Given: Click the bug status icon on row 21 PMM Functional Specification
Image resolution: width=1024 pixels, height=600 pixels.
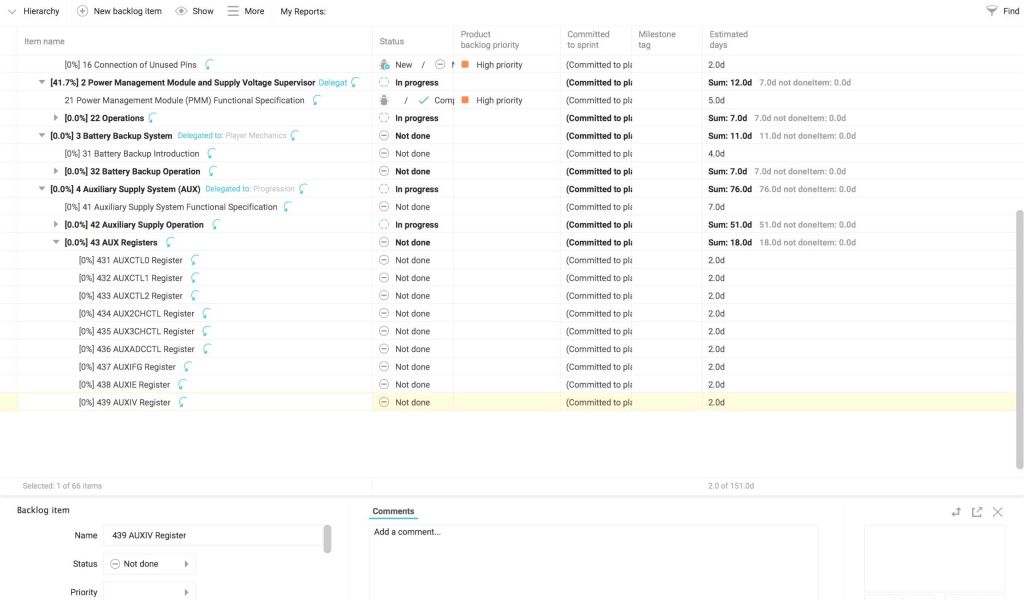Looking at the screenshot, I should coord(384,100).
